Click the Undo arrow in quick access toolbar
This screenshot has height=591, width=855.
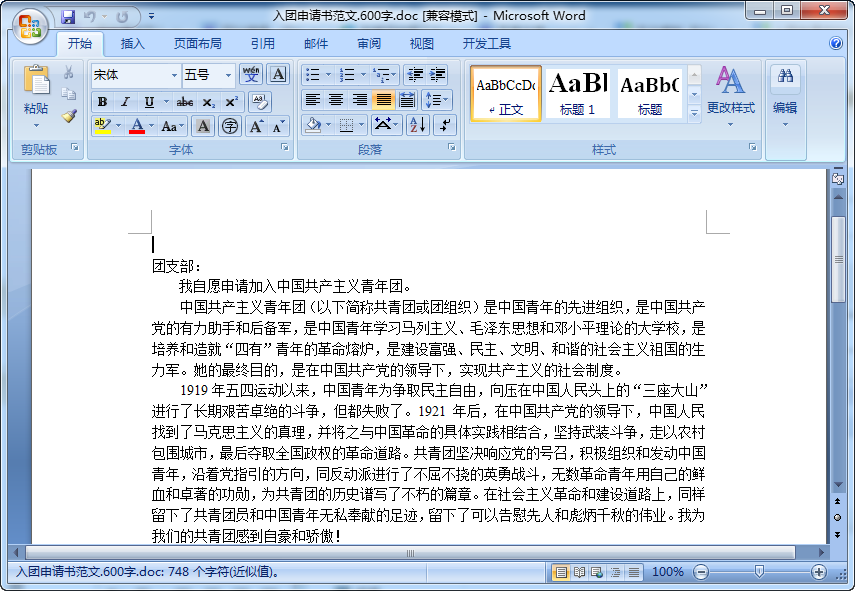(89, 17)
